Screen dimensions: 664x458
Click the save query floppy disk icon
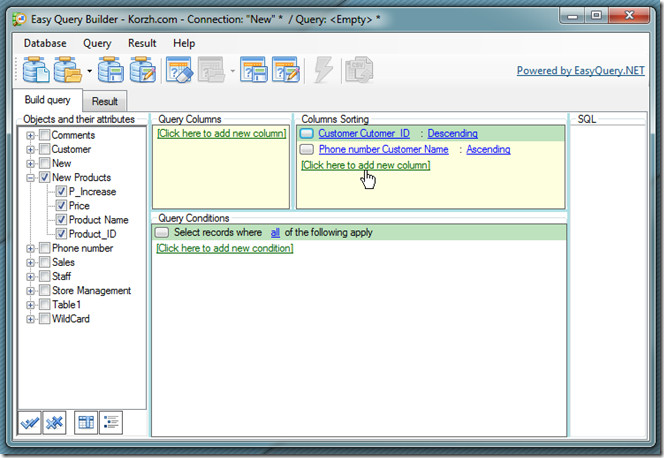point(254,69)
